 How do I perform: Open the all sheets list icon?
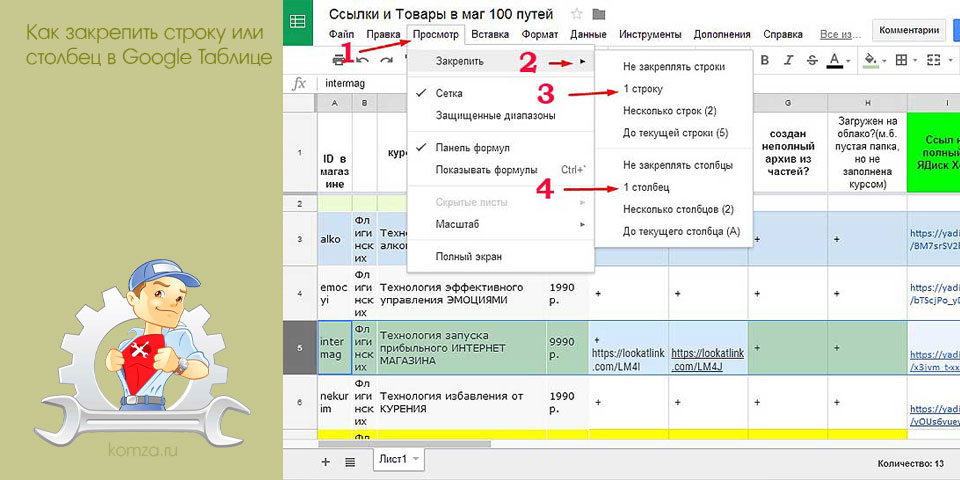[350, 462]
